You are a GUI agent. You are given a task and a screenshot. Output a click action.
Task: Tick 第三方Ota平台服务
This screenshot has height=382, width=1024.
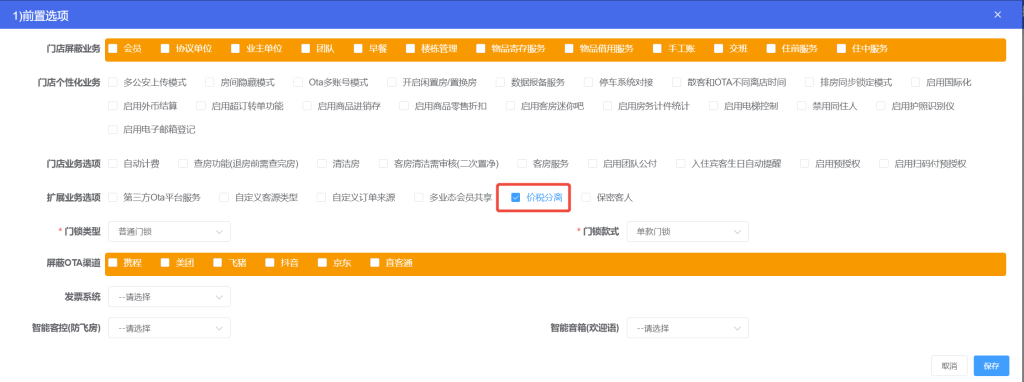(x=113, y=197)
